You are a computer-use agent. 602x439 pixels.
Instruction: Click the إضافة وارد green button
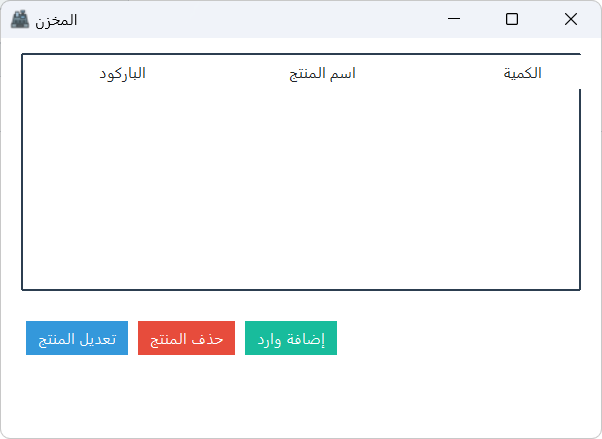pyautogui.click(x=291, y=338)
